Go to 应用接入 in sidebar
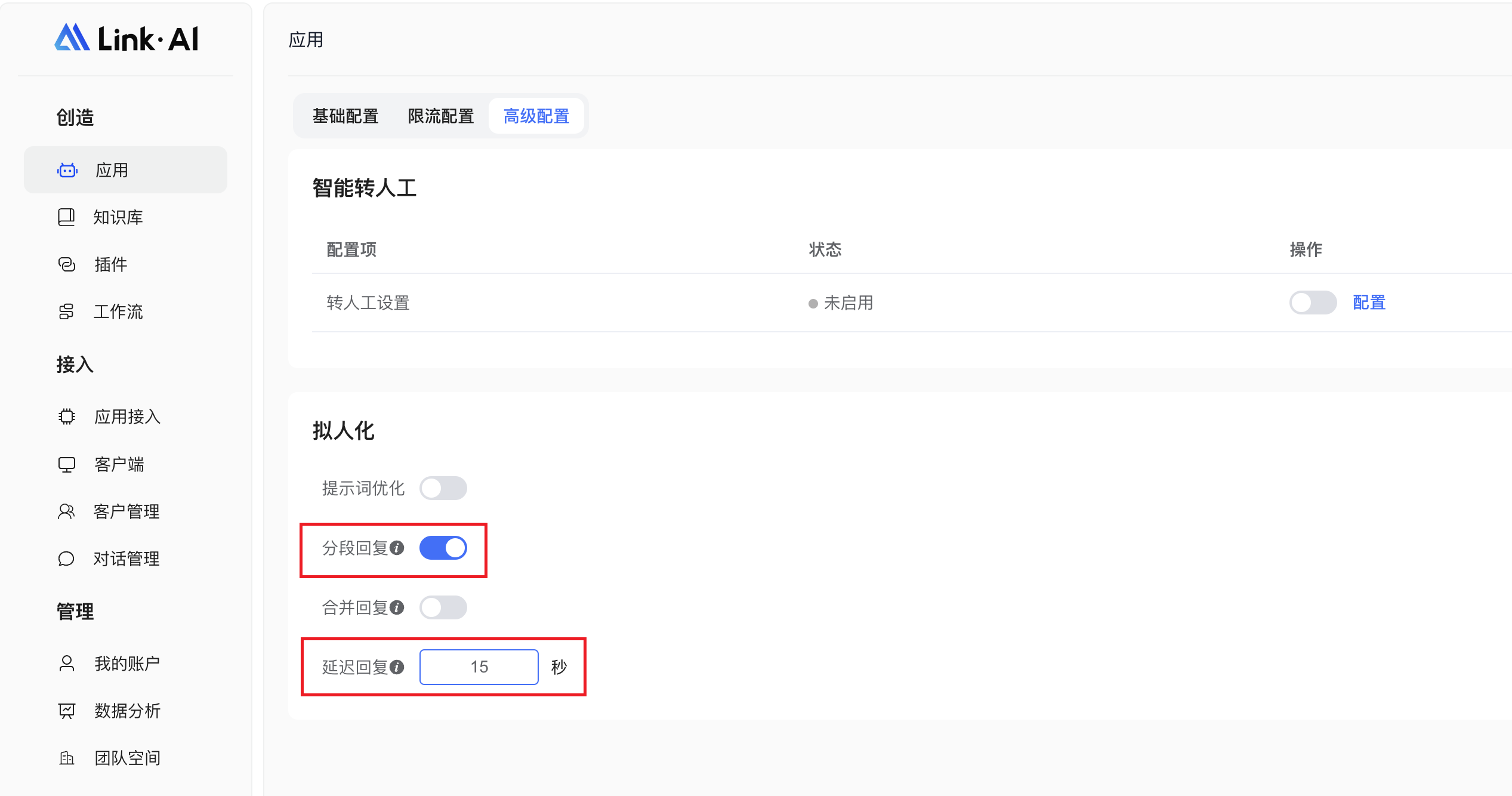Screen dimensions: 1512x796 point(125,416)
